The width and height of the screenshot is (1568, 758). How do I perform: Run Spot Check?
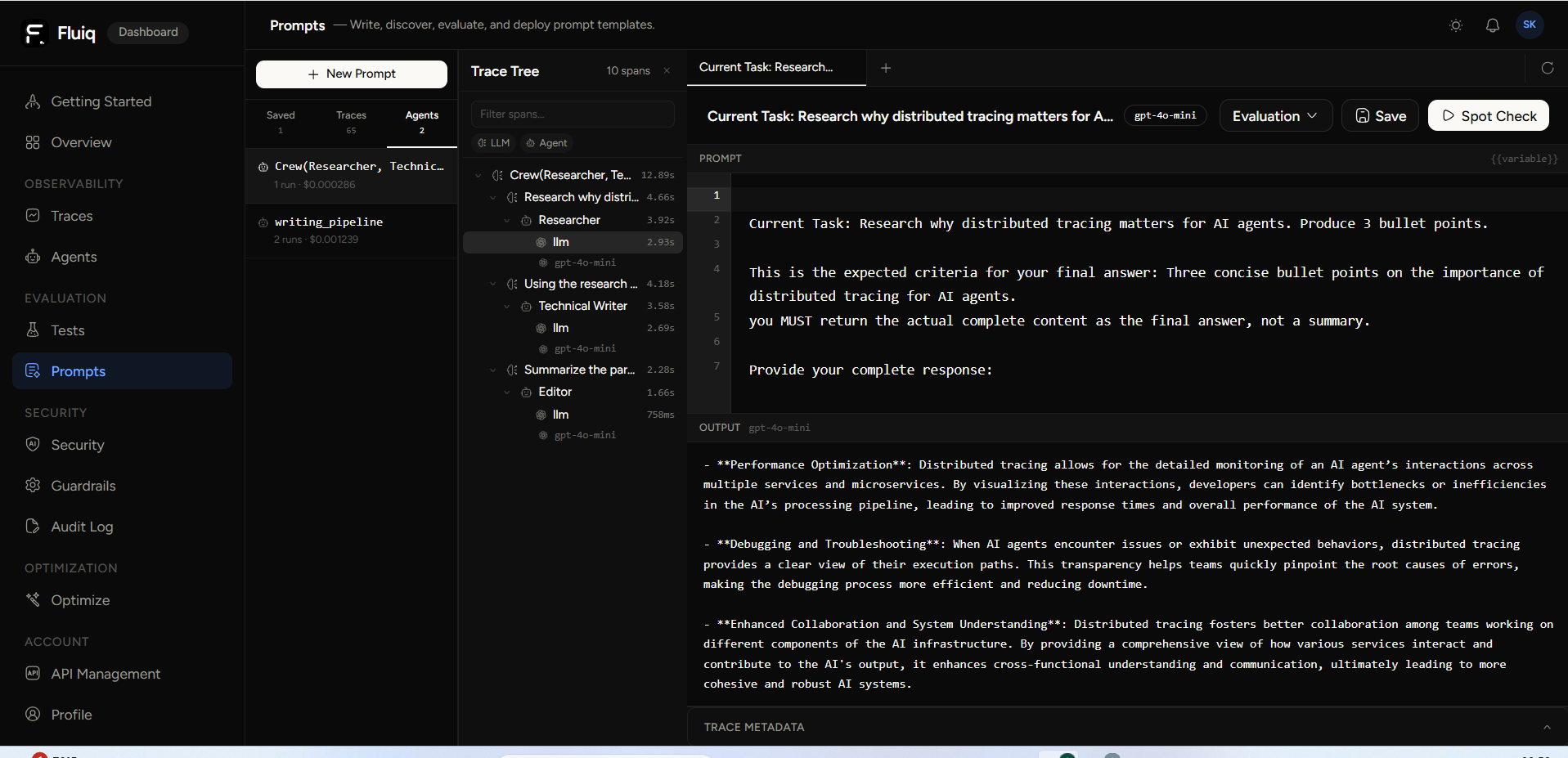coord(1489,116)
